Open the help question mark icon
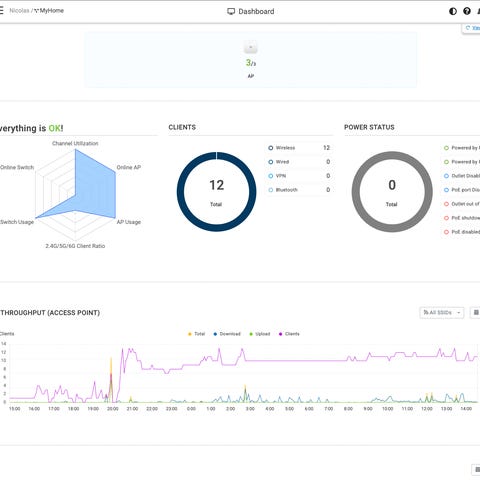The image size is (480, 480). (467, 11)
